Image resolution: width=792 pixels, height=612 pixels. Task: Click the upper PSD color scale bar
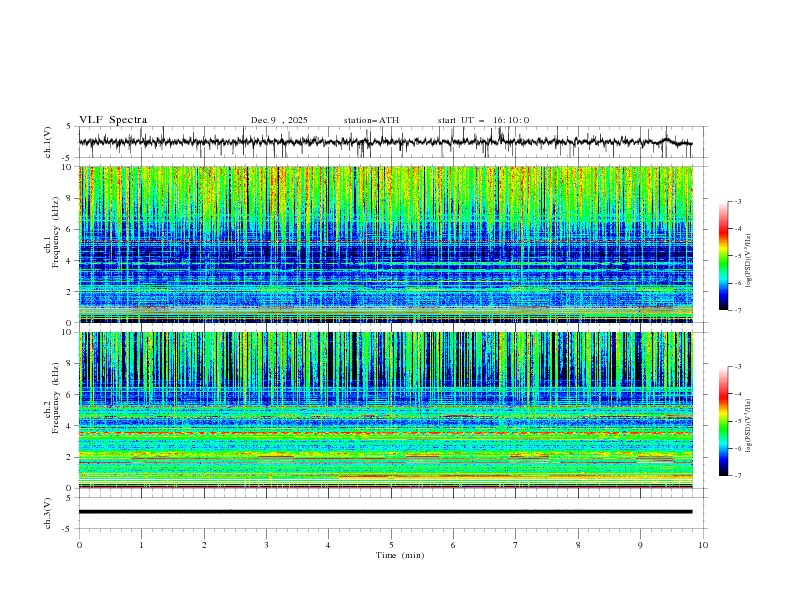723,256
